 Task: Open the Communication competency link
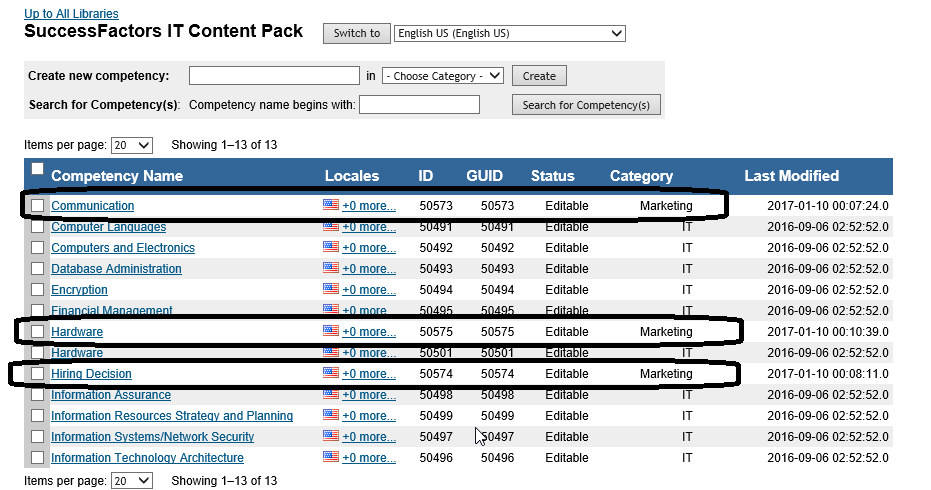(x=93, y=206)
